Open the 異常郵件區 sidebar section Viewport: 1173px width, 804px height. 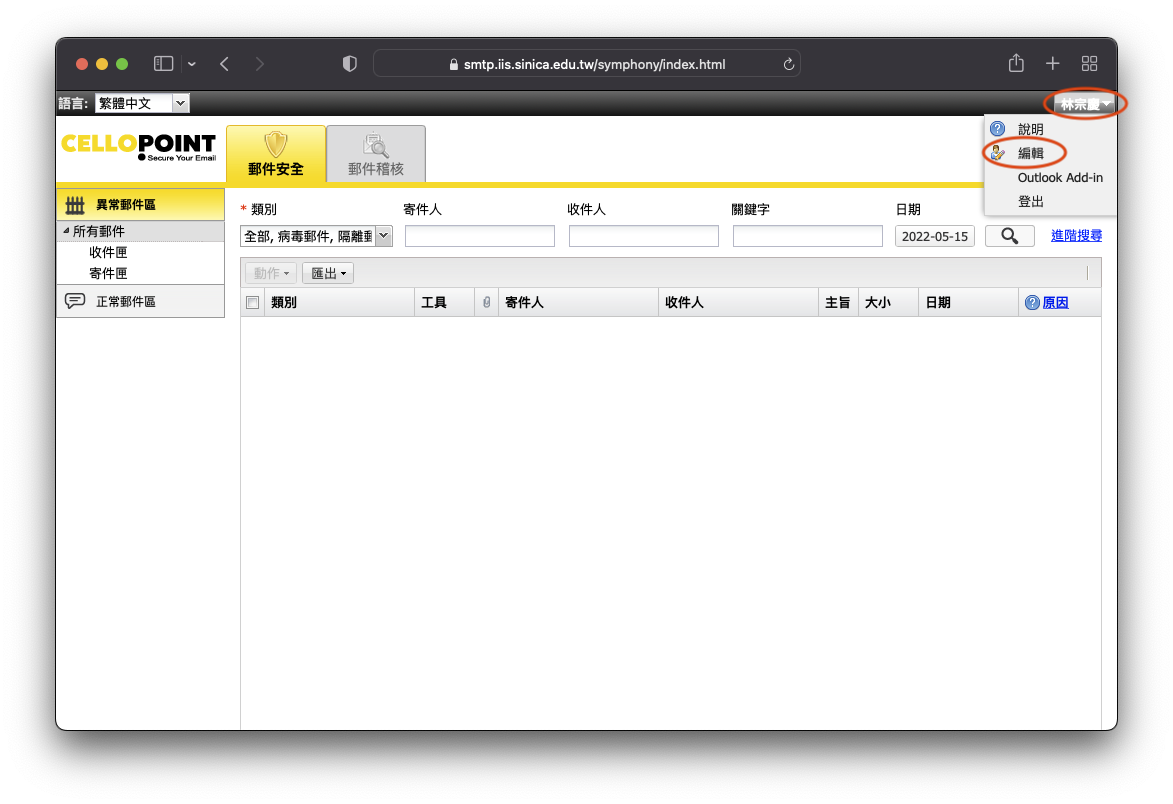(x=141, y=204)
